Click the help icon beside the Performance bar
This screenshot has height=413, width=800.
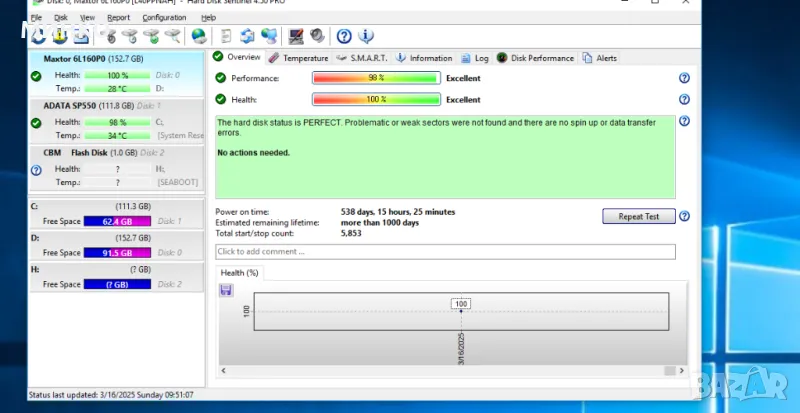click(x=684, y=78)
